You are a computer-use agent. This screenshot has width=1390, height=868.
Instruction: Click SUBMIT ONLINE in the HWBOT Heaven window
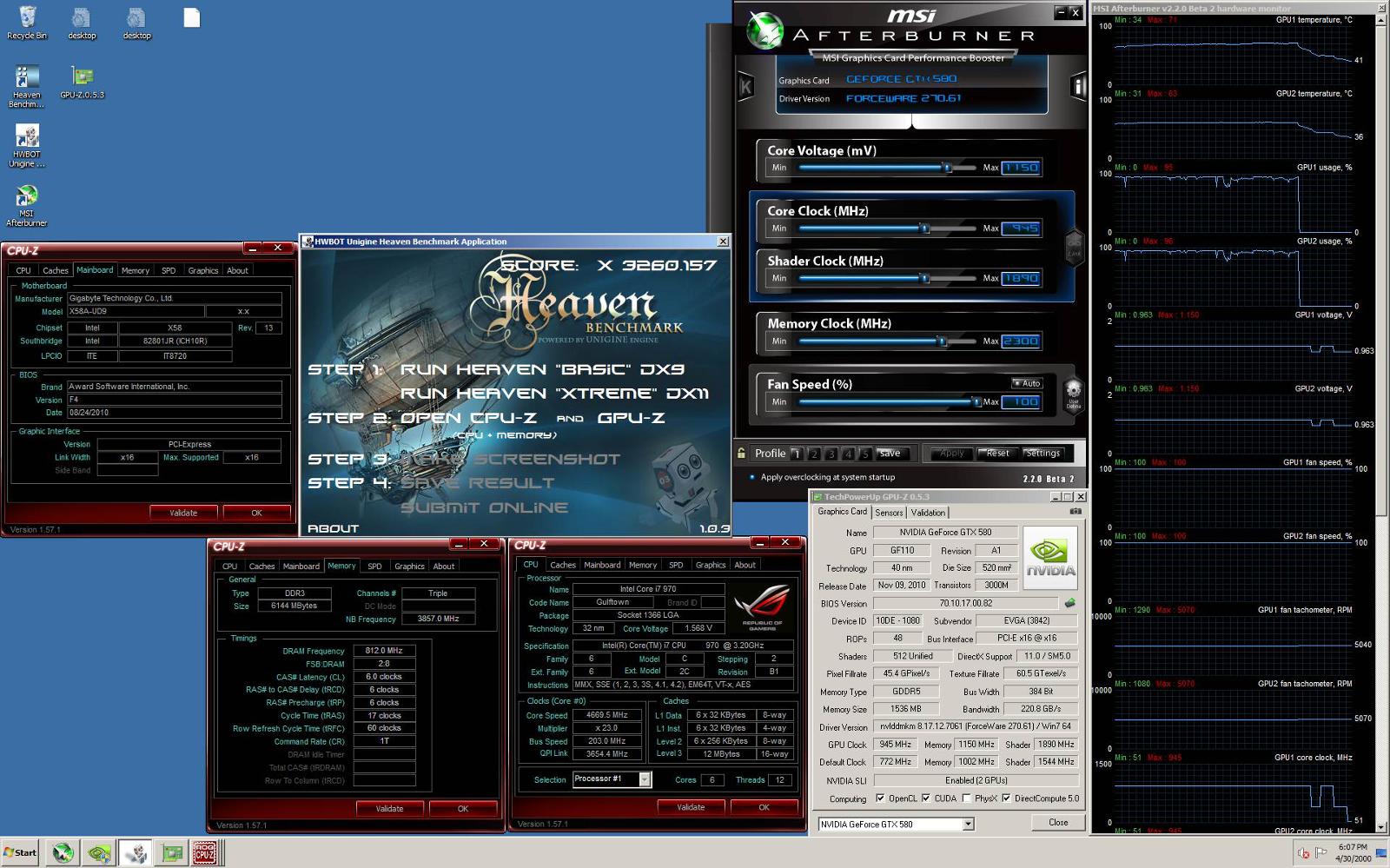tap(484, 507)
